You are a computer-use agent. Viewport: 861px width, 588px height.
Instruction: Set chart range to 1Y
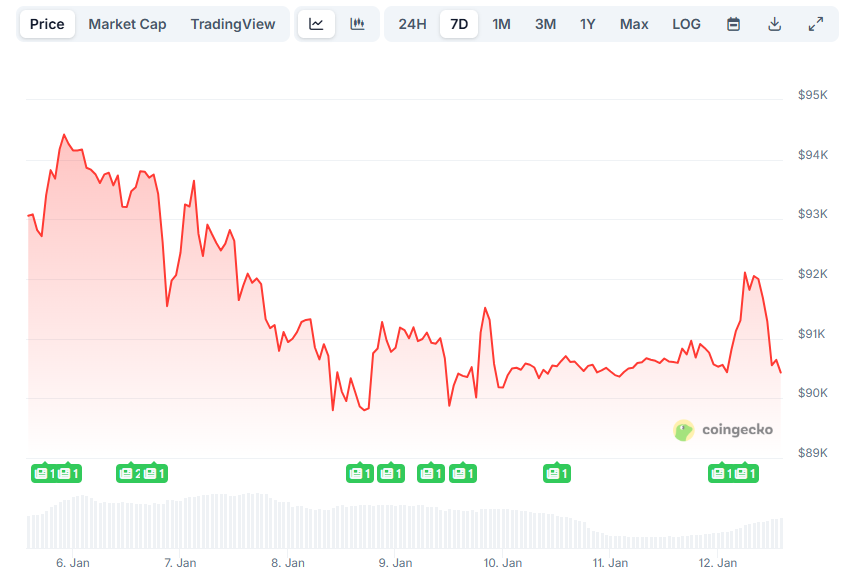588,24
